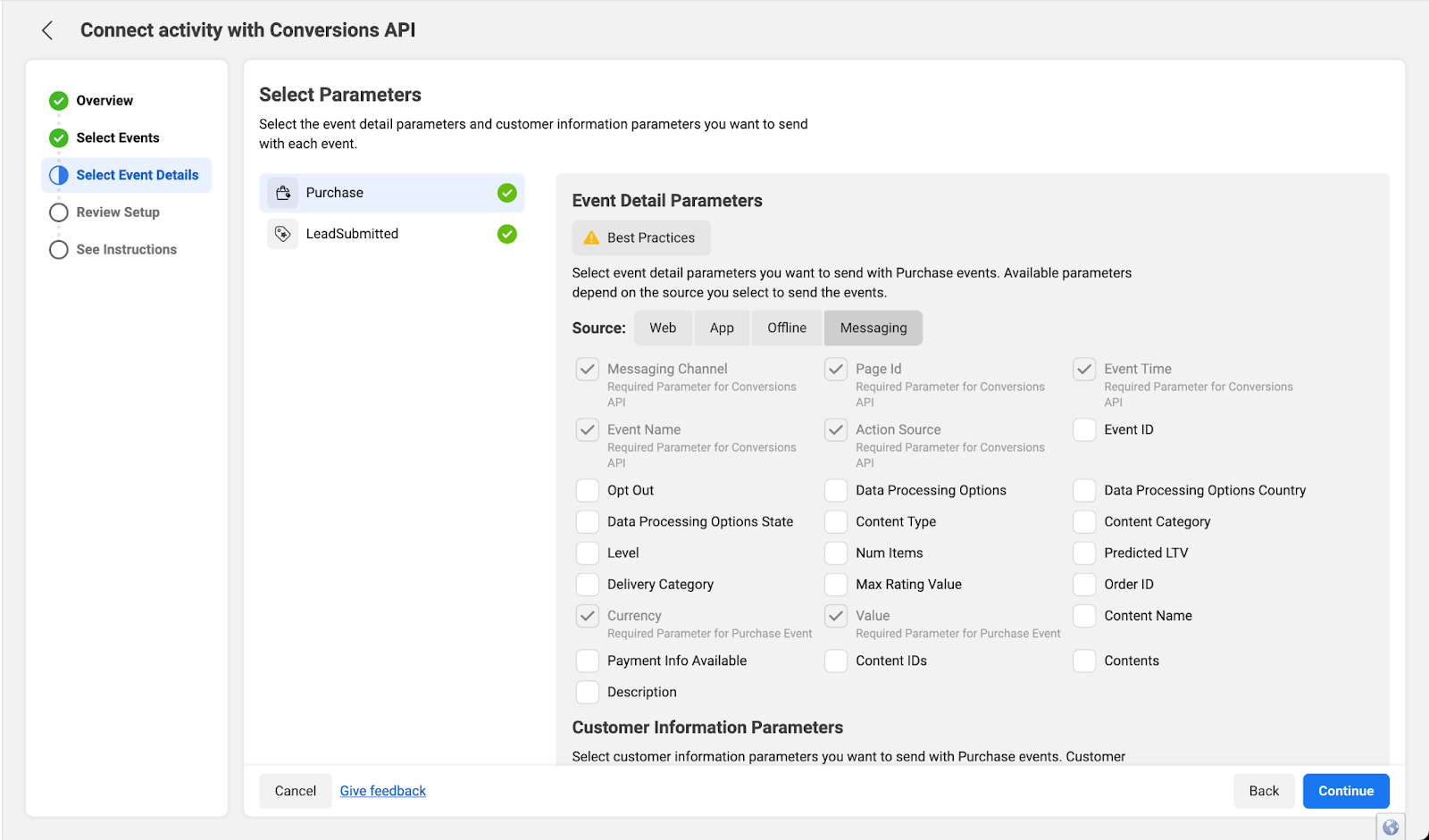
Task: Enable the Content Type checkbox
Action: click(836, 522)
